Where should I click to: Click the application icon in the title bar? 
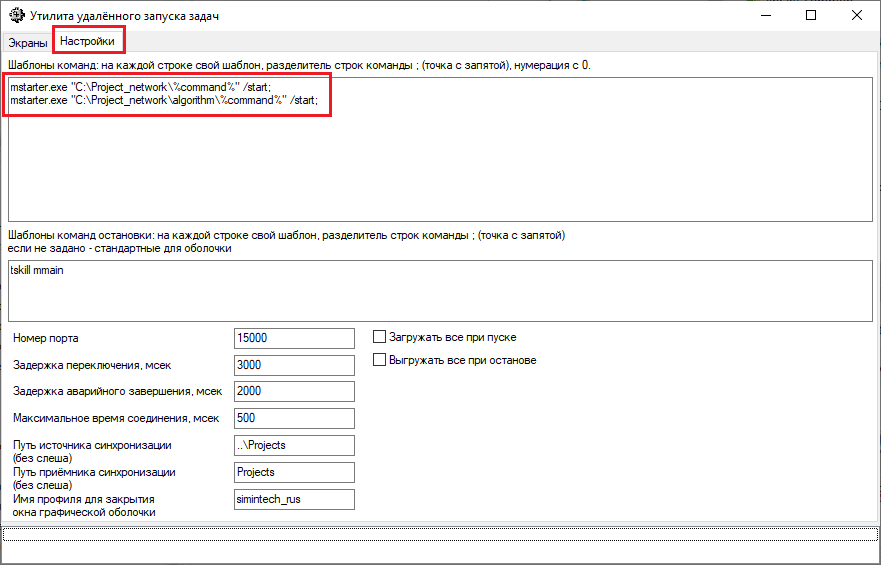tap(16, 15)
